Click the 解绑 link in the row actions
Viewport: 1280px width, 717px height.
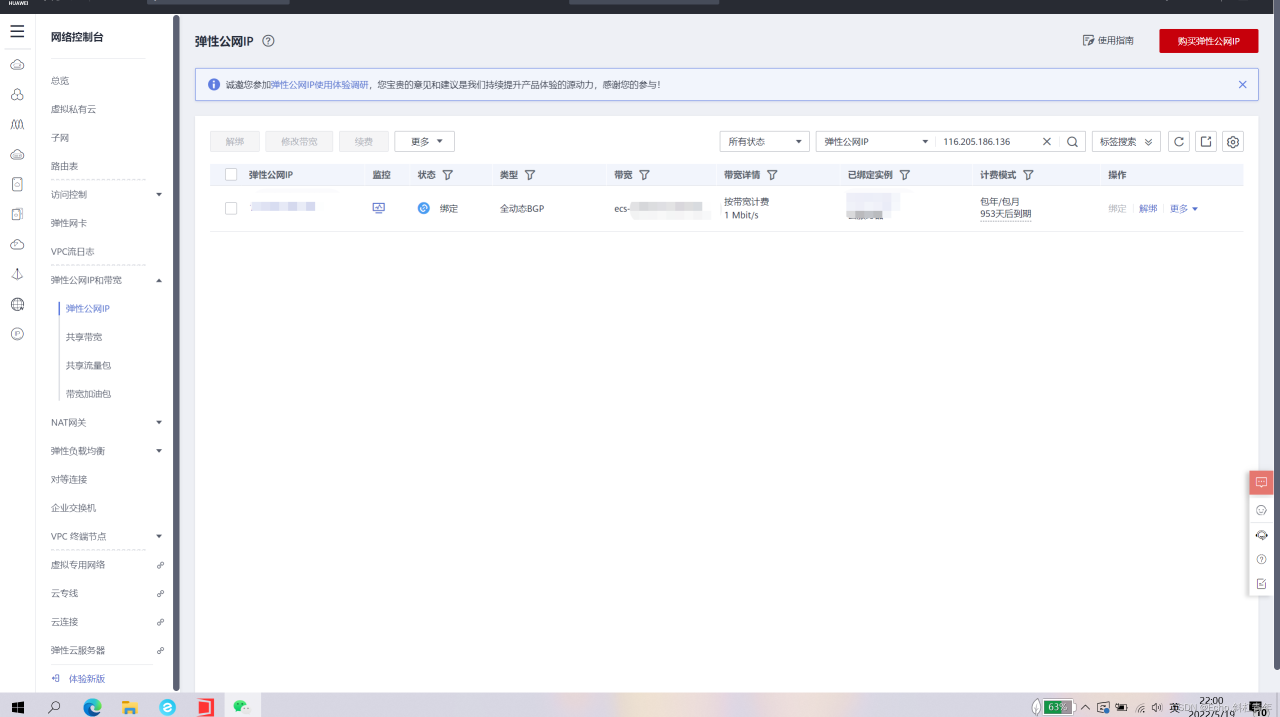pos(1148,209)
